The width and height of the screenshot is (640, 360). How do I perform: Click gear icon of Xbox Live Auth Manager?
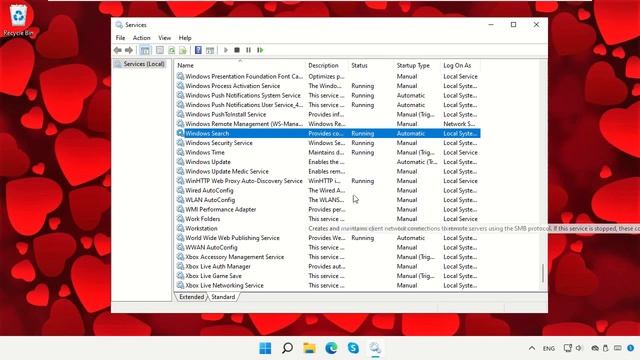tap(180, 266)
